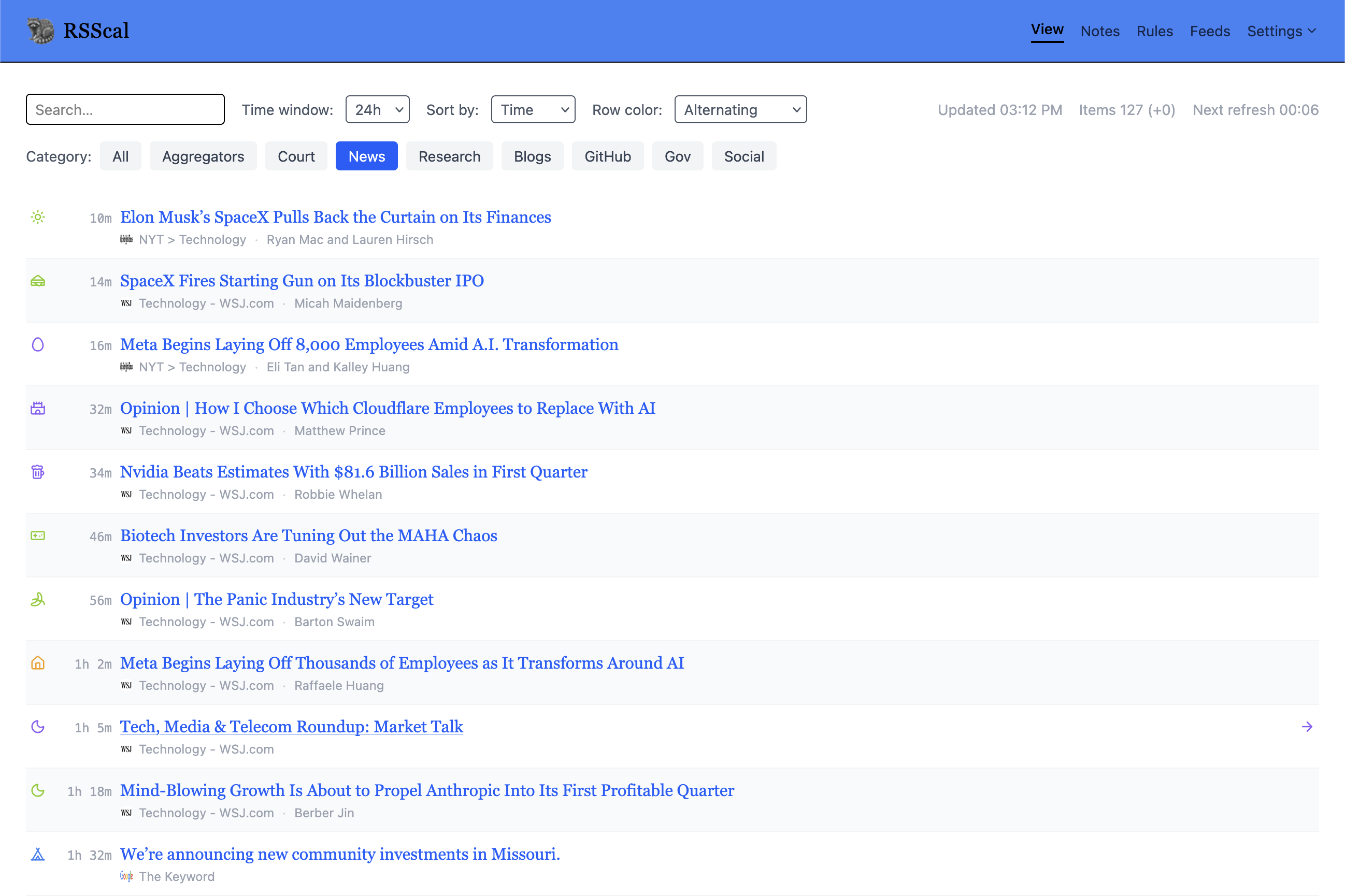Filter by GitHub category
The width and height of the screenshot is (1345, 896).
[x=608, y=156]
